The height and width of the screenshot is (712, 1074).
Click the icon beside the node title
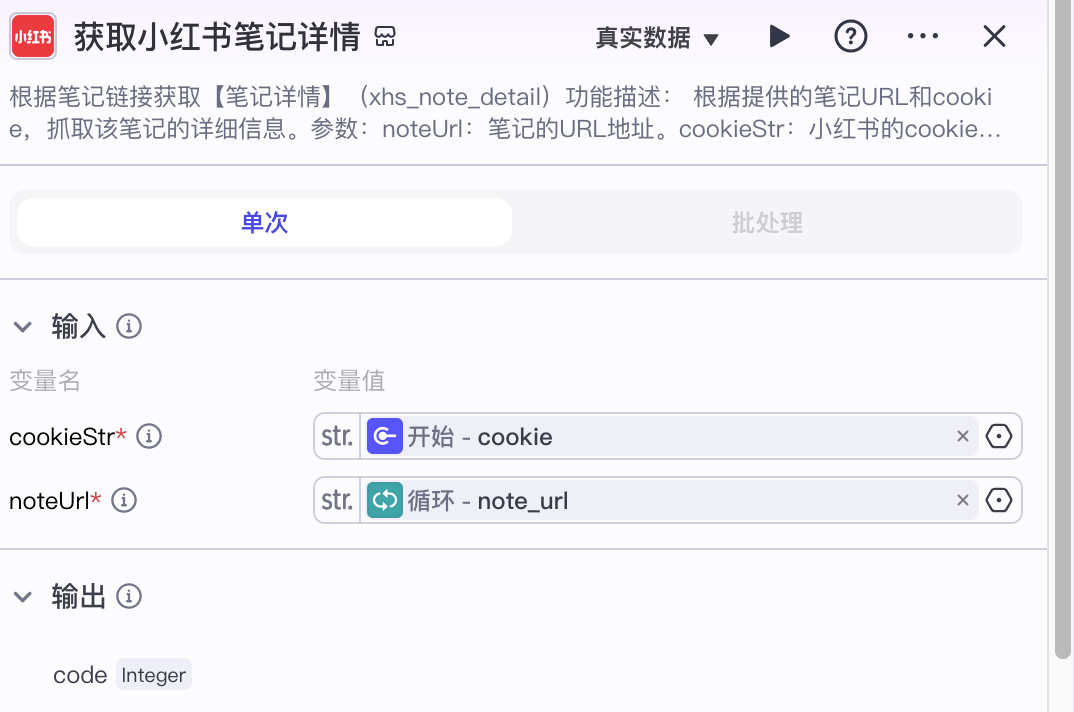tap(385, 38)
